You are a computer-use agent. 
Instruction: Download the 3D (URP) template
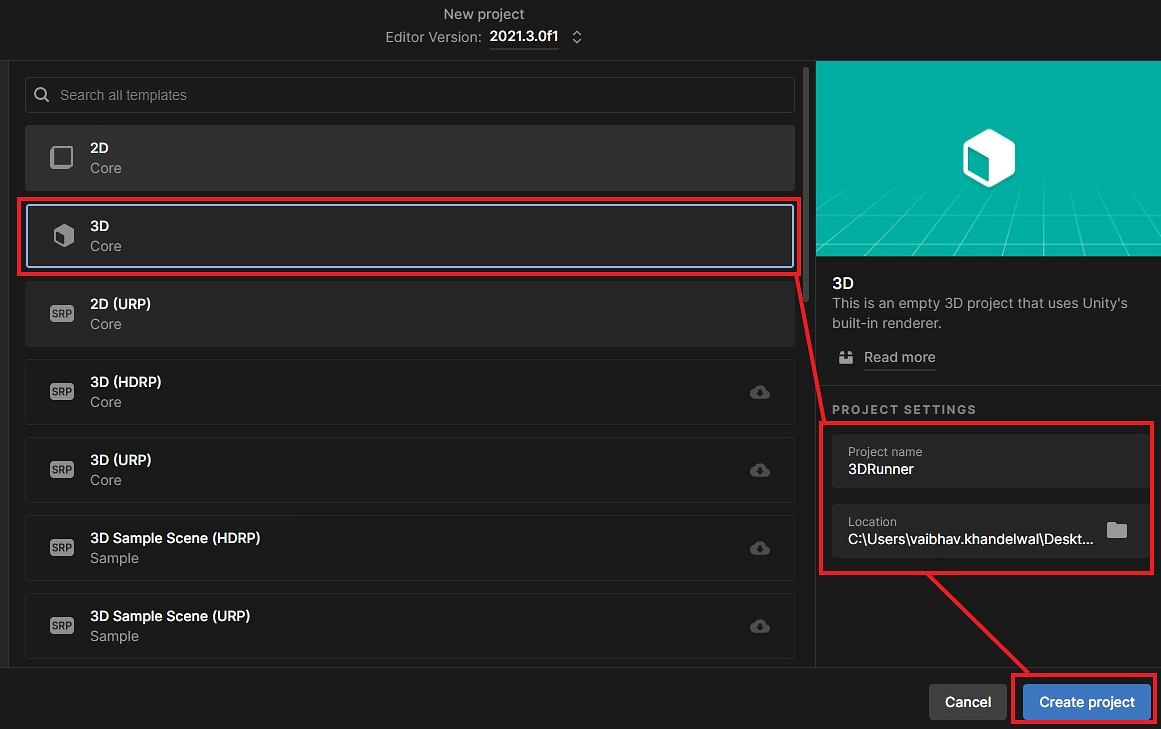point(760,471)
